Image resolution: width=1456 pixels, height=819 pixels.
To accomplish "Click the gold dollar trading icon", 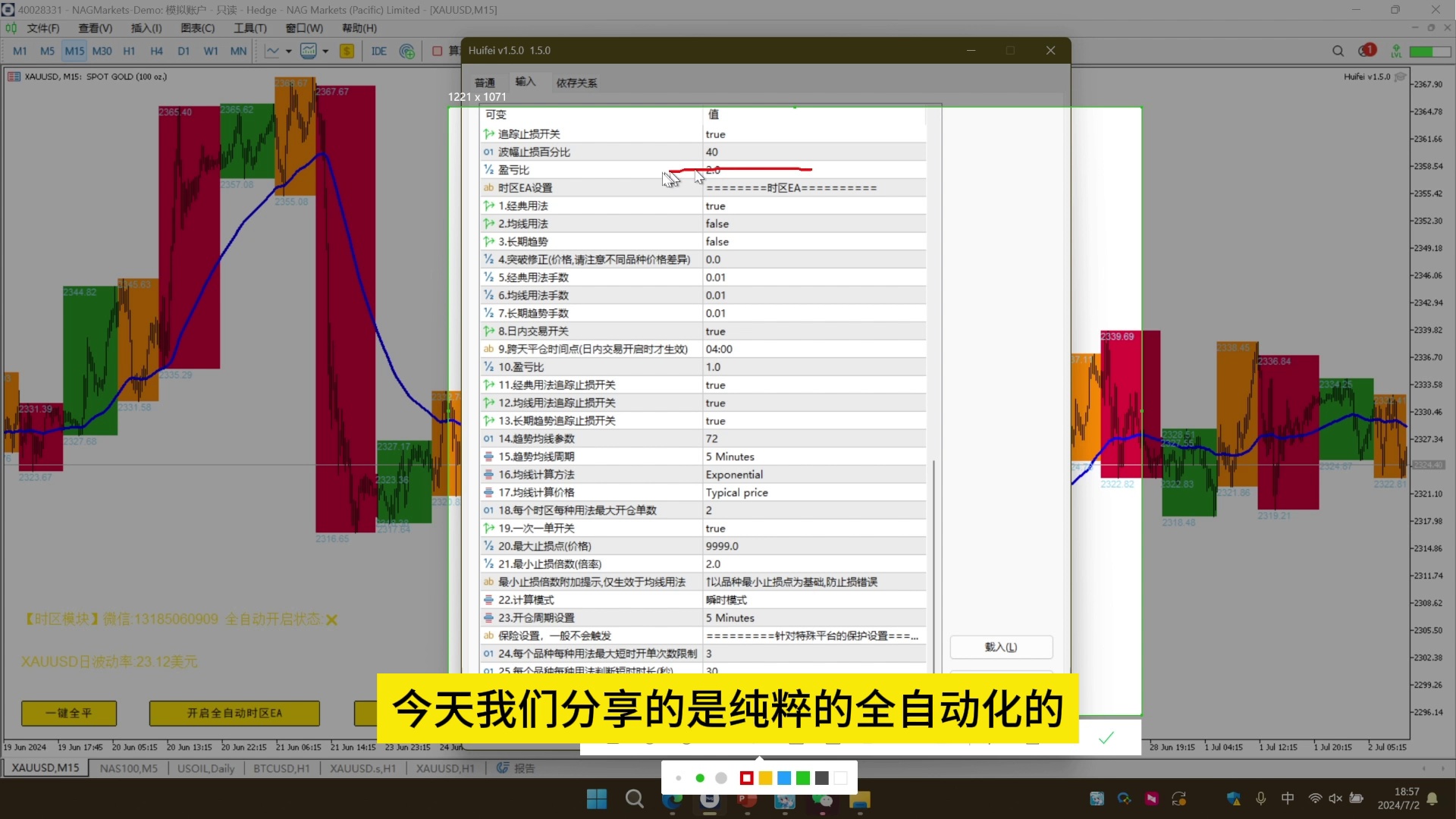I will pos(347,52).
